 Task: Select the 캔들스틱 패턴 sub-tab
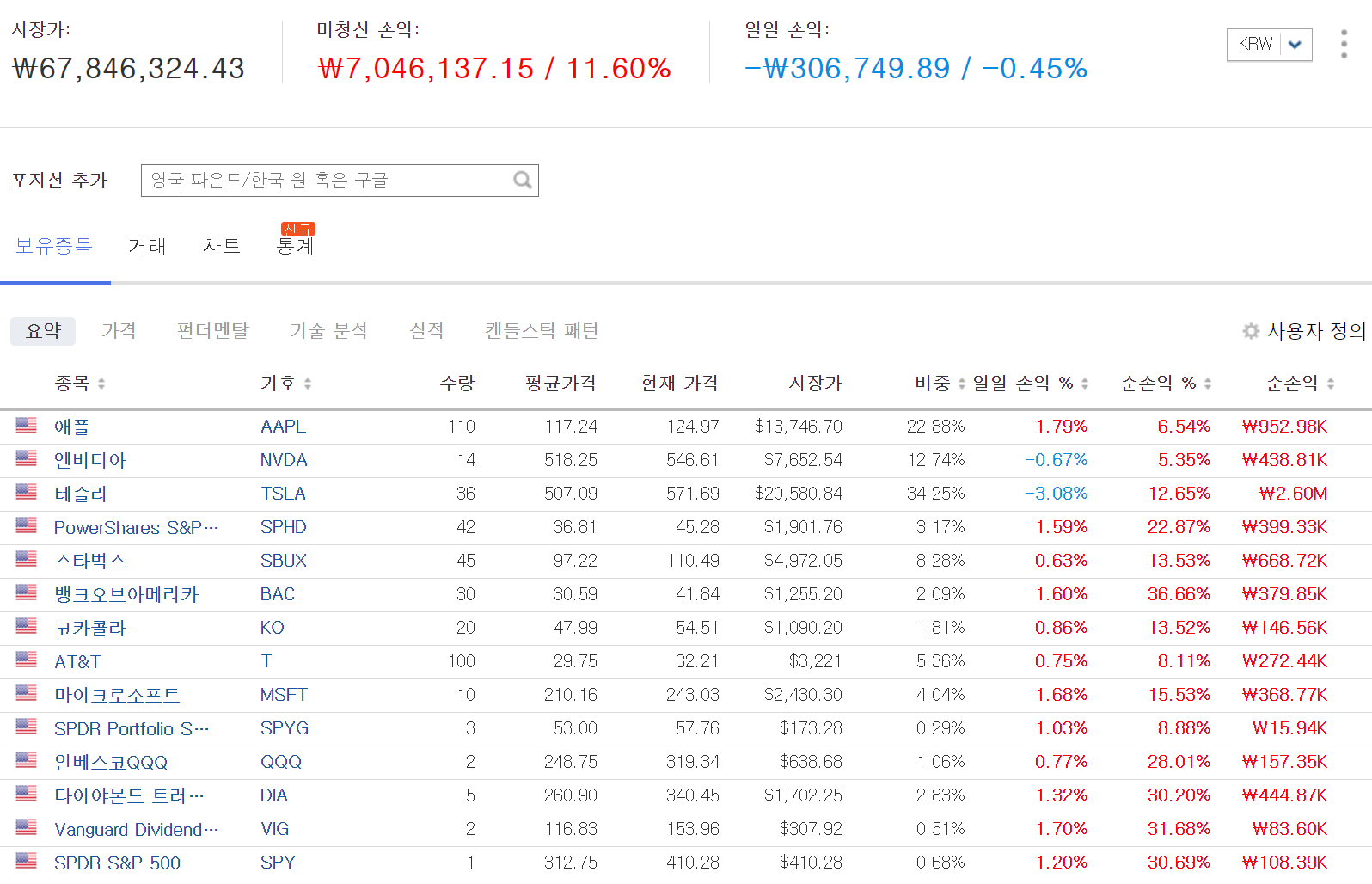coord(542,331)
